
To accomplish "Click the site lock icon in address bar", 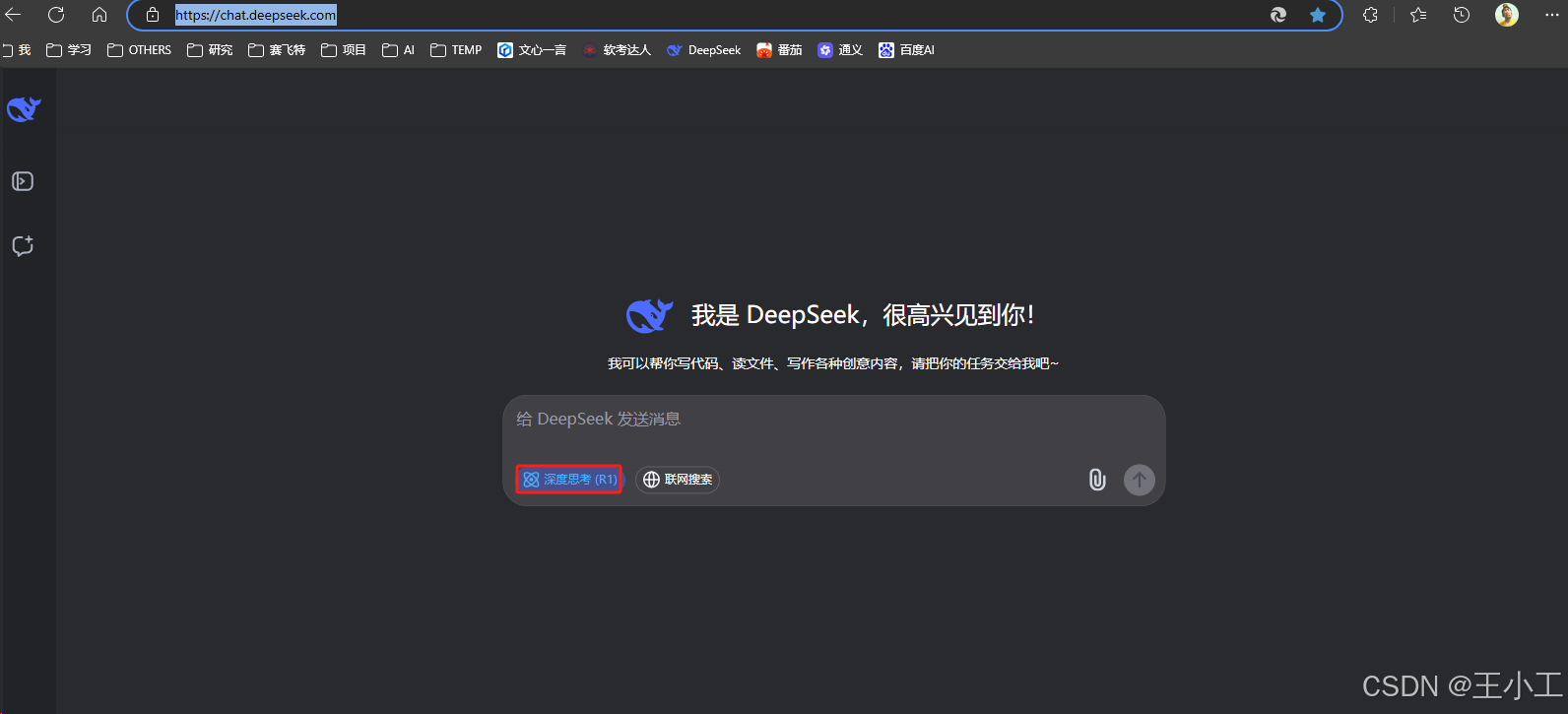I will (153, 15).
